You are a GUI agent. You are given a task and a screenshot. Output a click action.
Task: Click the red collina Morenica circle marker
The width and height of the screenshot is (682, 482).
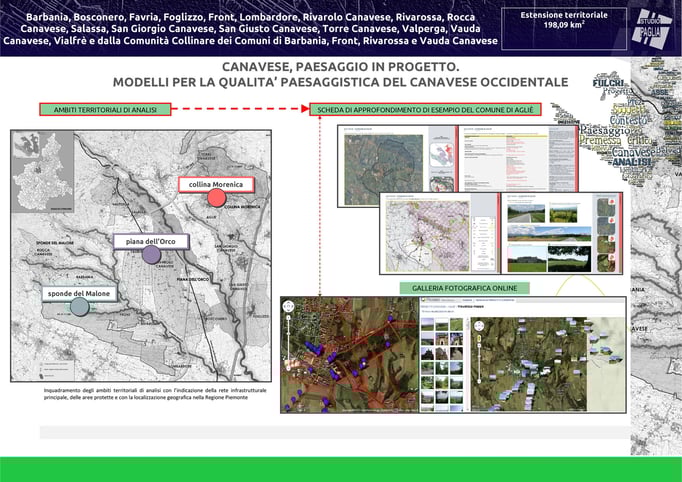click(217, 197)
